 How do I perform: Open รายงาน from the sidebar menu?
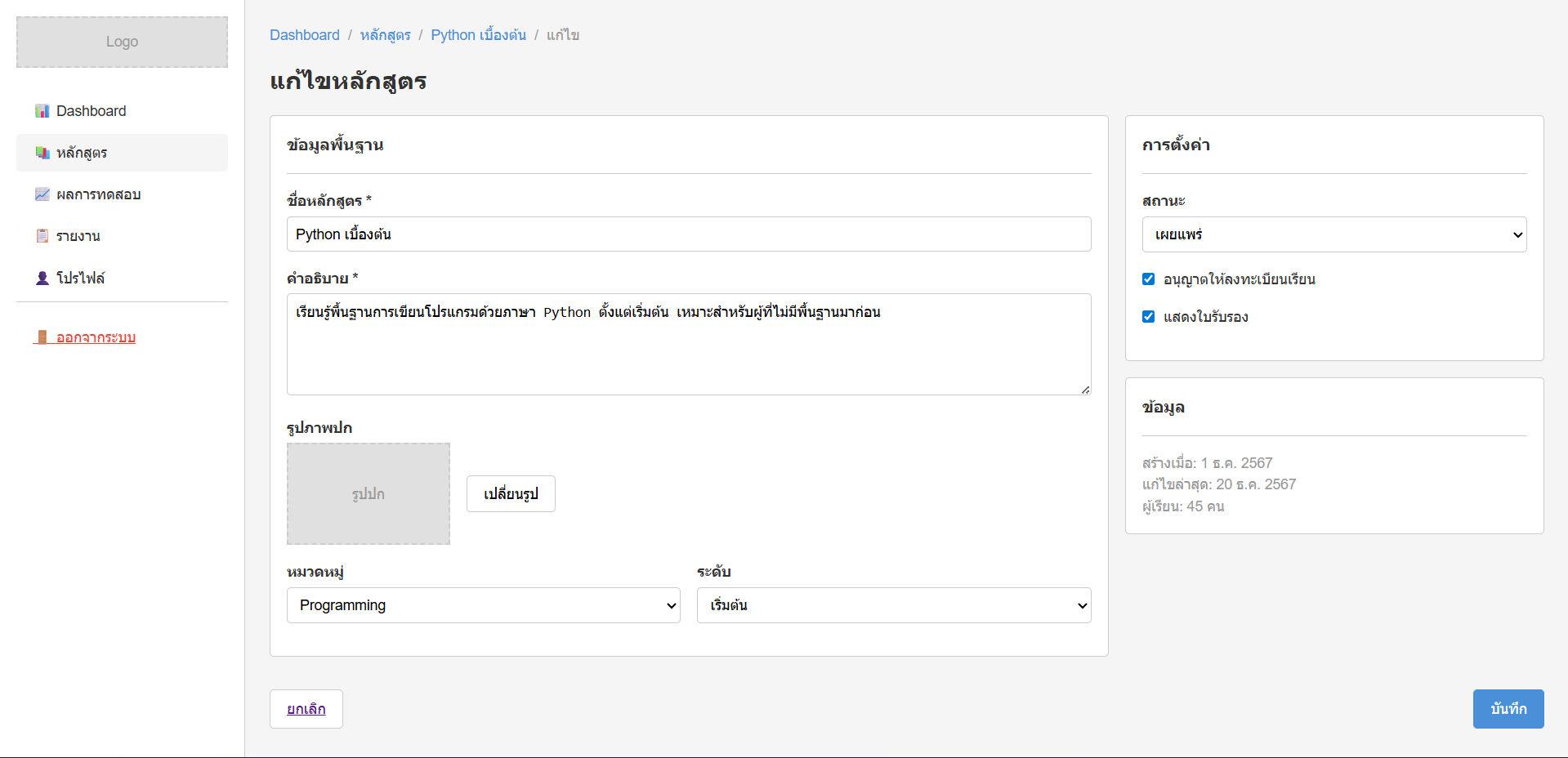coord(78,236)
